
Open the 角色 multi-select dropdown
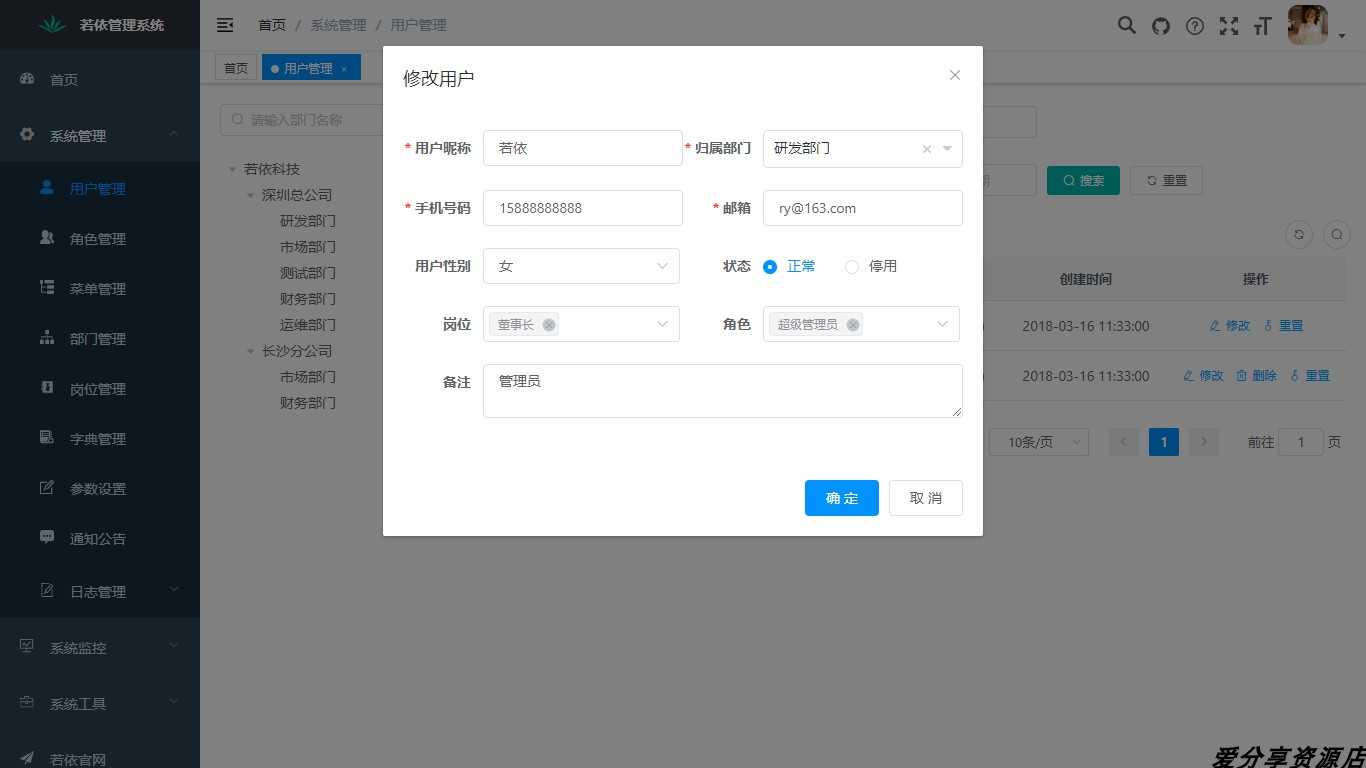861,324
